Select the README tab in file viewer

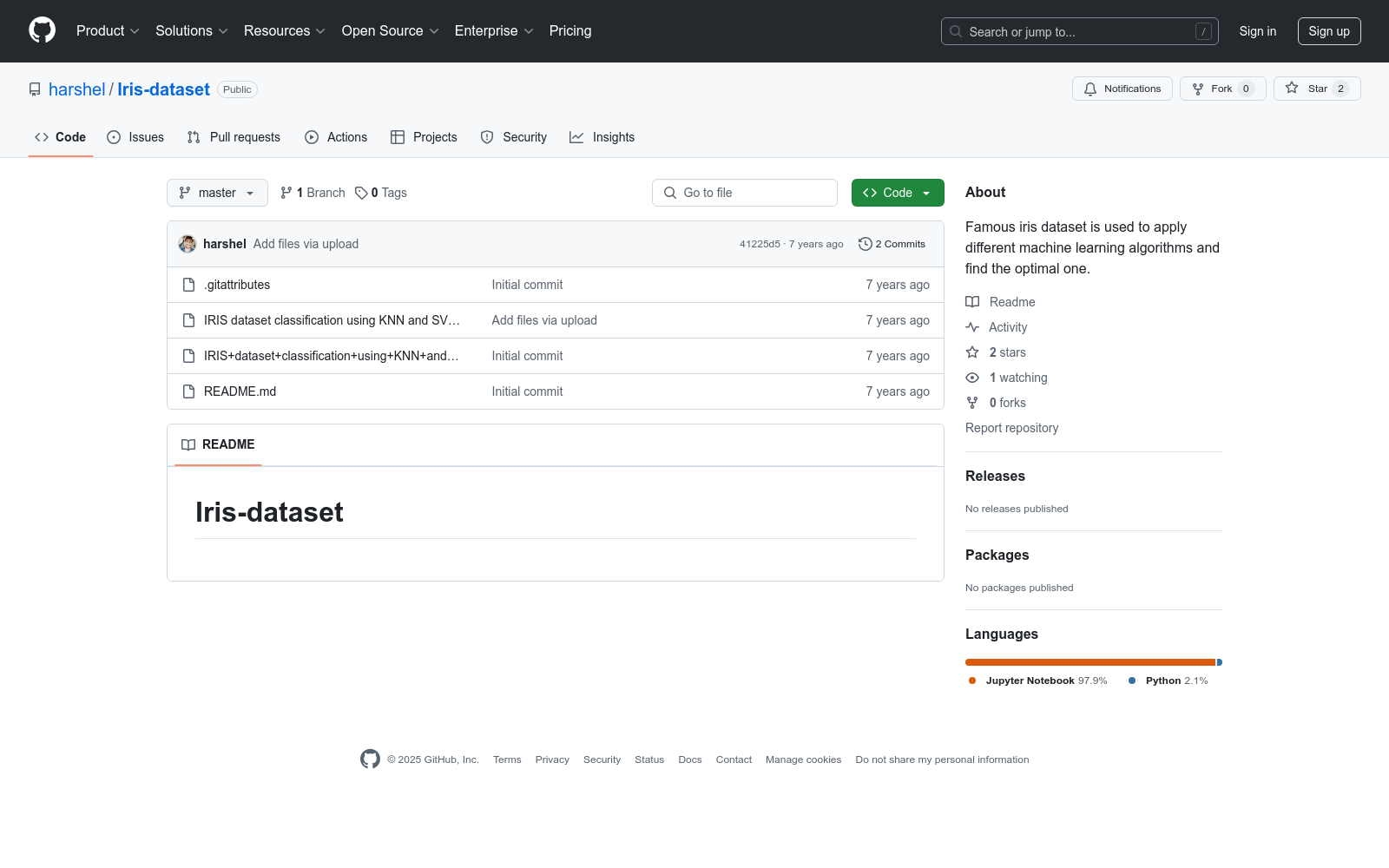coord(218,444)
